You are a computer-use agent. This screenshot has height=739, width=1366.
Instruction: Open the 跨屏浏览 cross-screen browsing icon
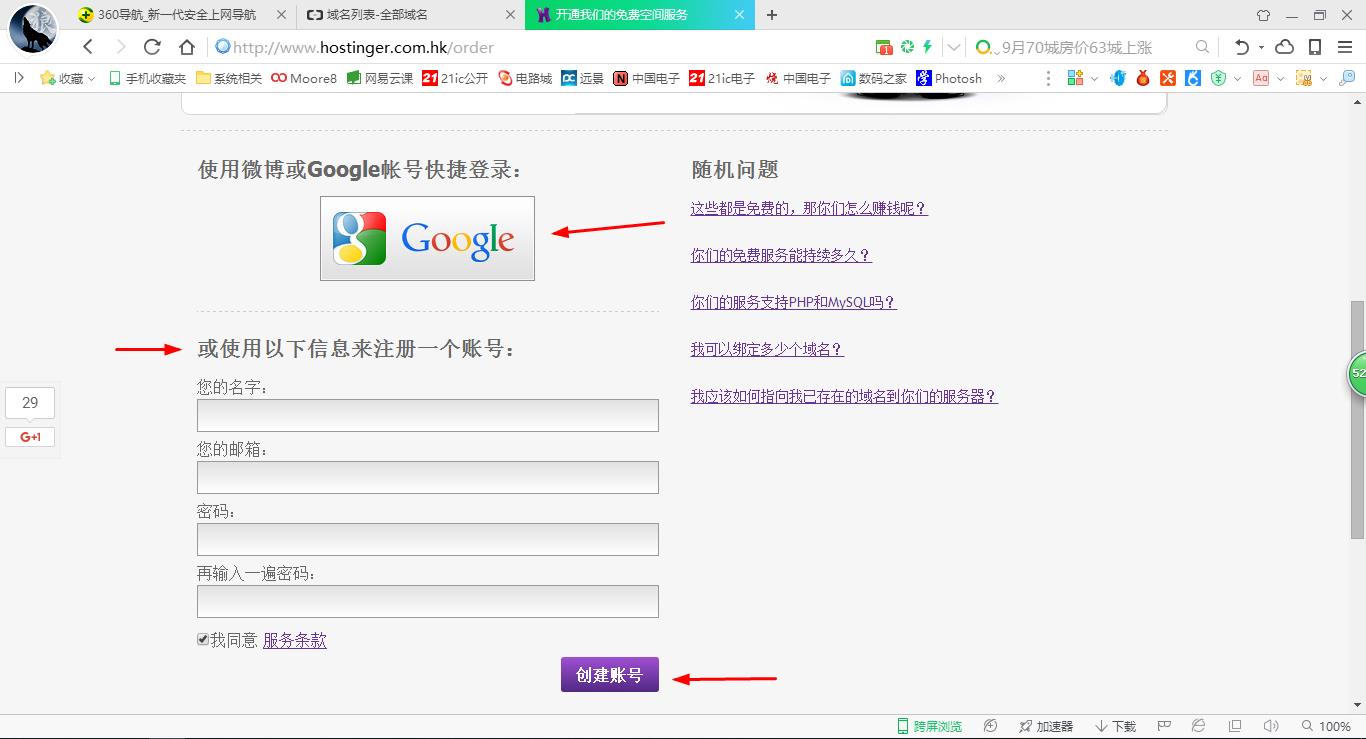[929, 726]
